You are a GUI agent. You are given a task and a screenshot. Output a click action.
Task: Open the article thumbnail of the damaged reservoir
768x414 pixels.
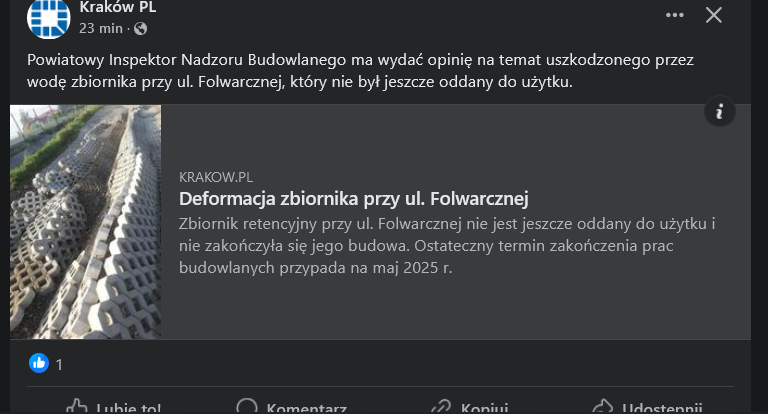[x=86, y=222]
